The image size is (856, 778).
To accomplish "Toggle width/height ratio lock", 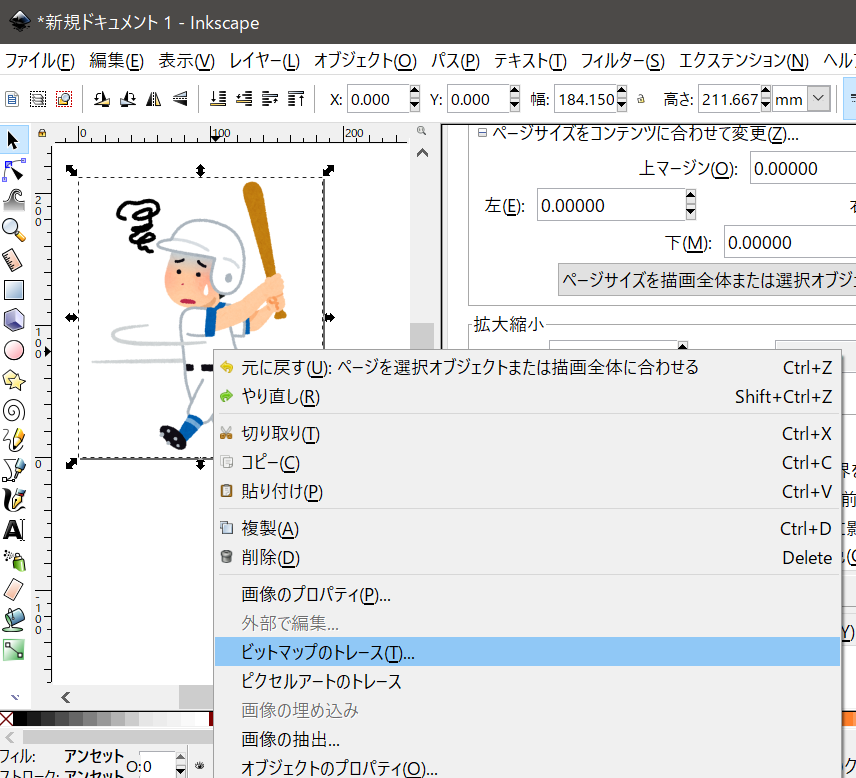I will click(641, 99).
